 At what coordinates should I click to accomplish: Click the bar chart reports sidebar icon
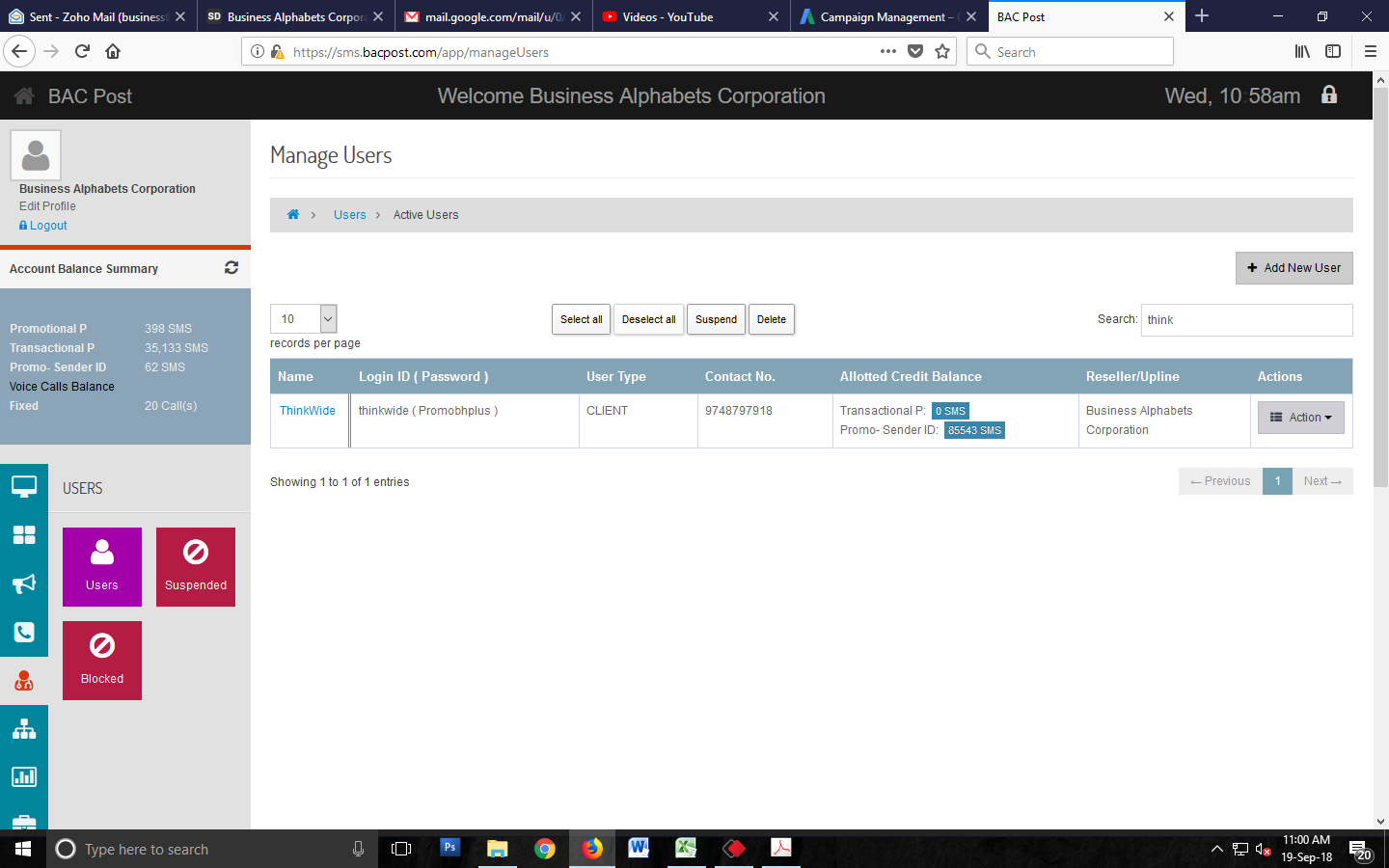click(x=24, y=776)
